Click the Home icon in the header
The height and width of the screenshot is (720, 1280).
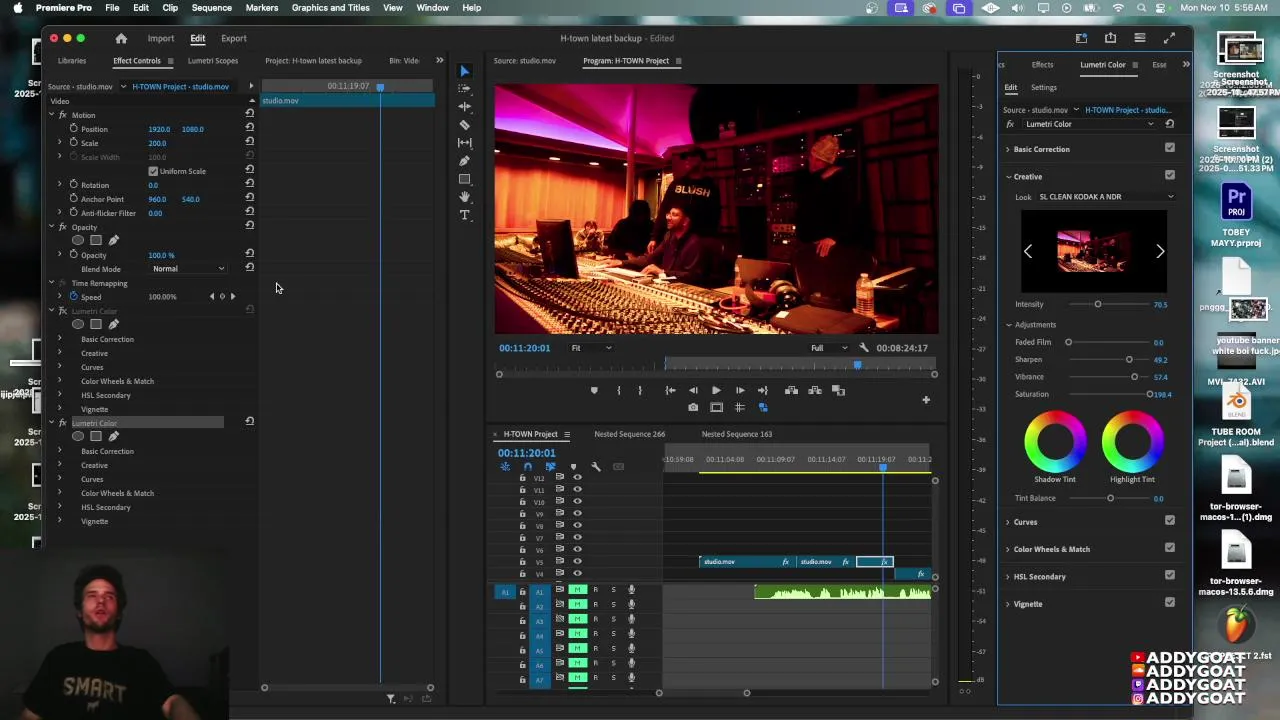click(x=121, y=38)
